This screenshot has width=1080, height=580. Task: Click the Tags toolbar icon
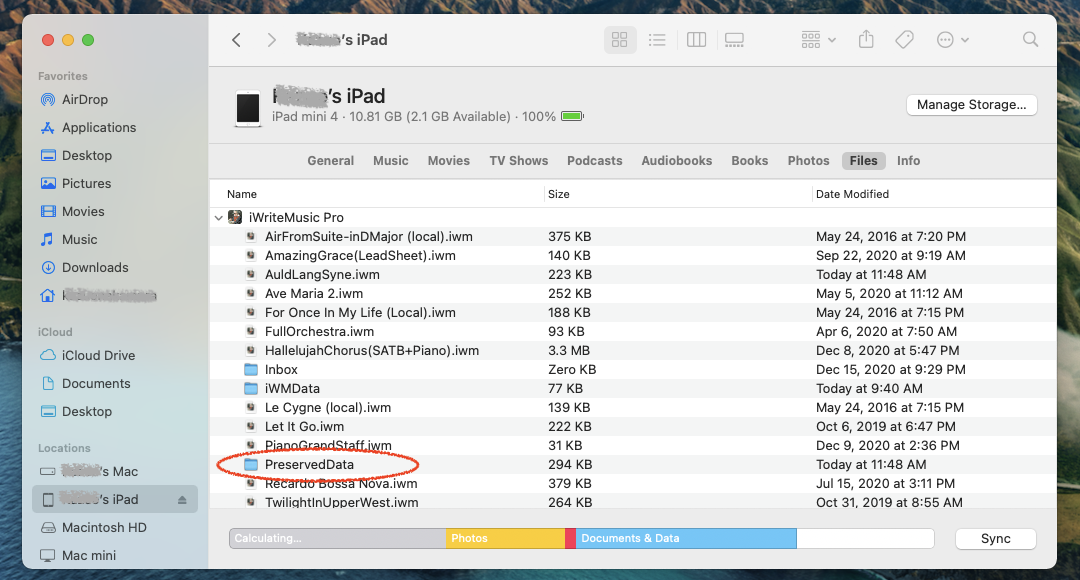(x=904, y=40)
